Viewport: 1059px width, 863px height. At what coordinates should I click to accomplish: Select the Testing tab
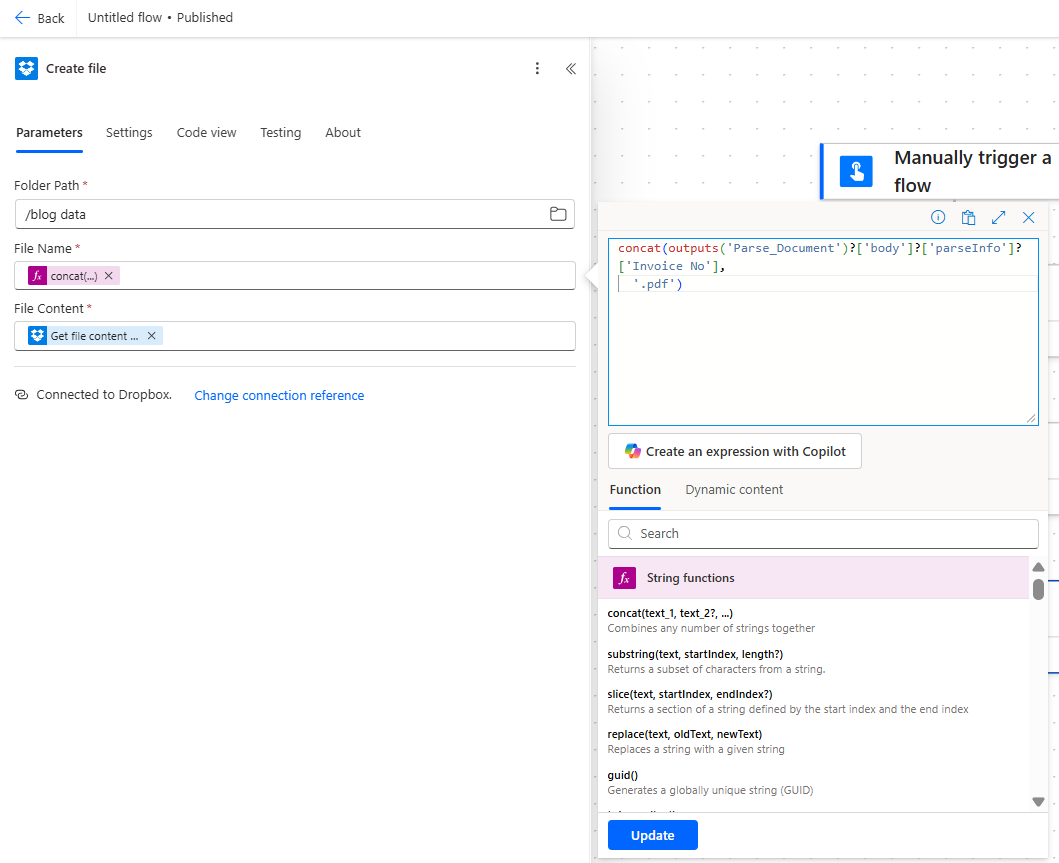coord(280,132)
